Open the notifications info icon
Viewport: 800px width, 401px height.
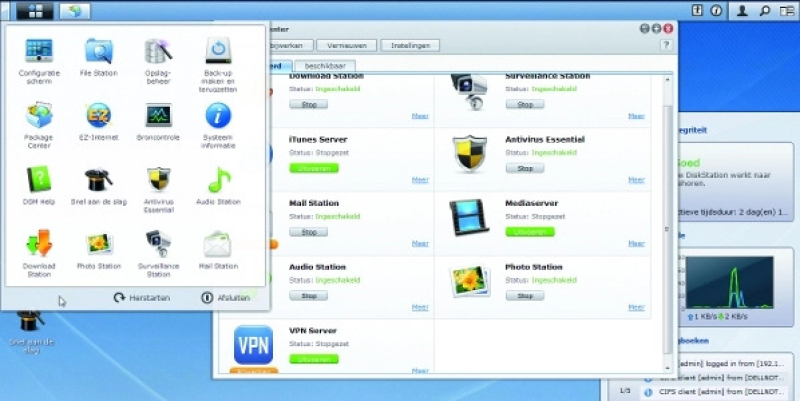716,10
